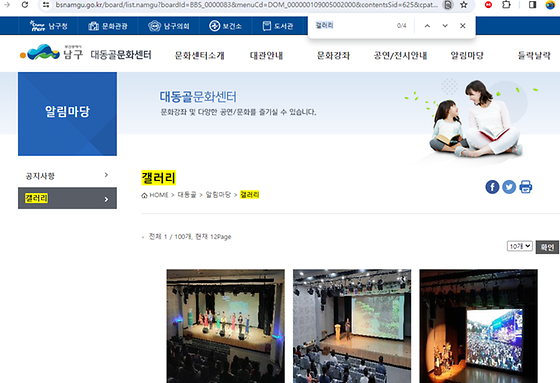Open the 도서관 top bar link
Image resolution: width=560 pixels, height=383 pixels.
278,26
